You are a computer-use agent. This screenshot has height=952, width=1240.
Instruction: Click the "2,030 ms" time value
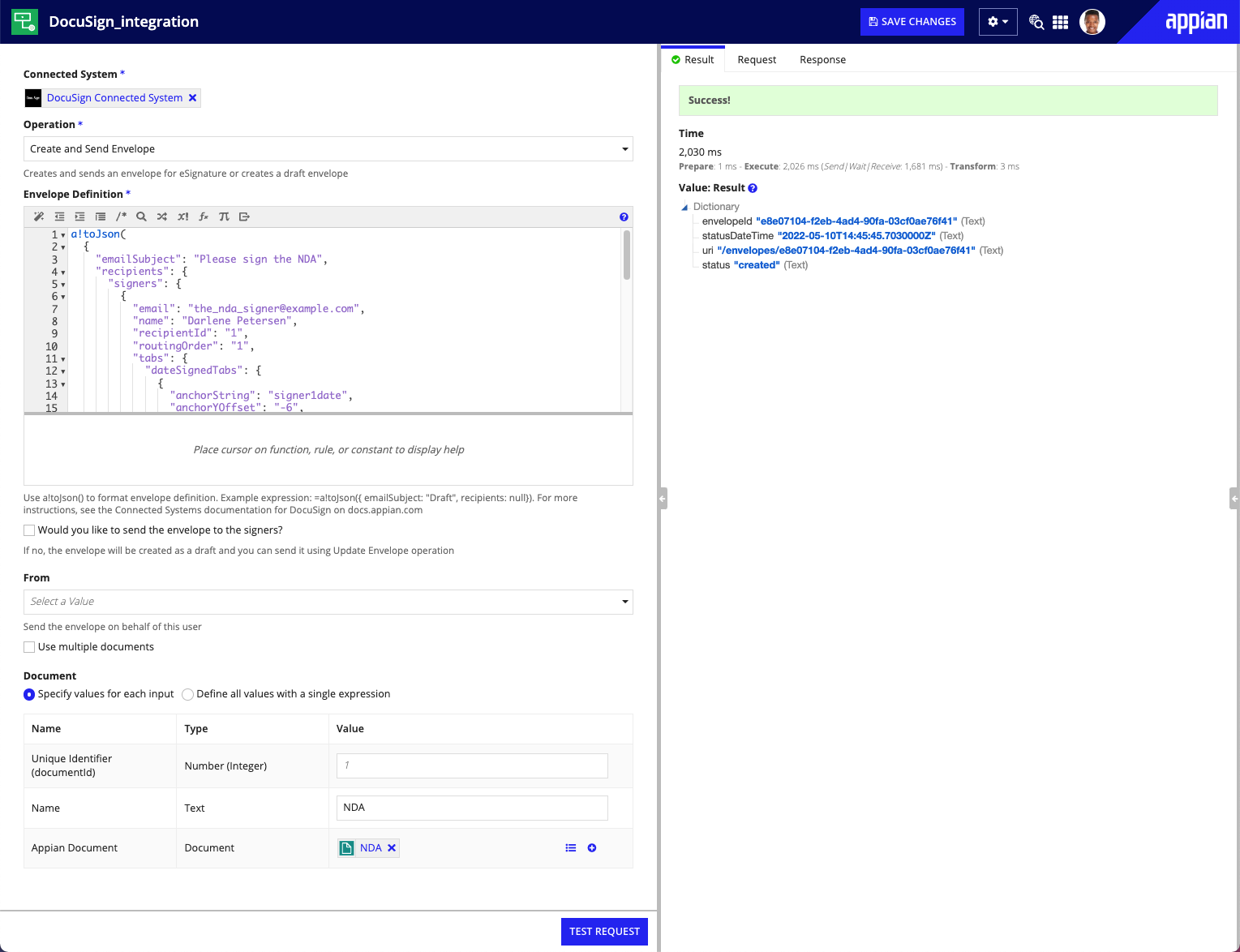click(x=700, y=152)
